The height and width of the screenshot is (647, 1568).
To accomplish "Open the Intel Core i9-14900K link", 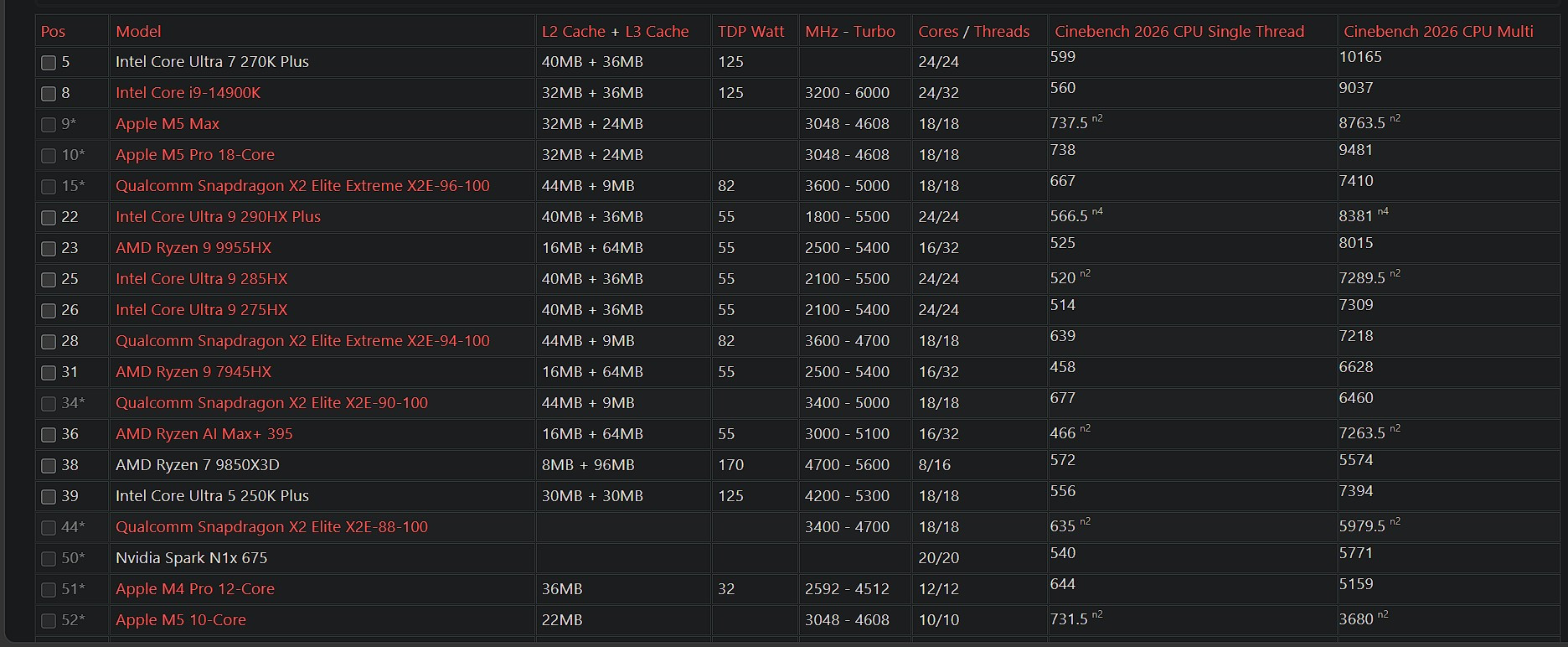I will 188,93.
